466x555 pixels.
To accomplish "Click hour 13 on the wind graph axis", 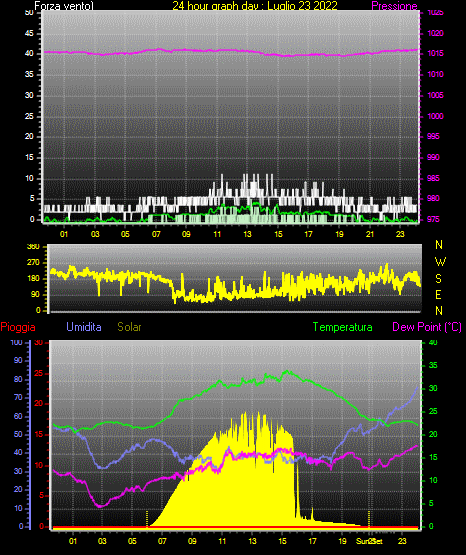I will point(247,234).
